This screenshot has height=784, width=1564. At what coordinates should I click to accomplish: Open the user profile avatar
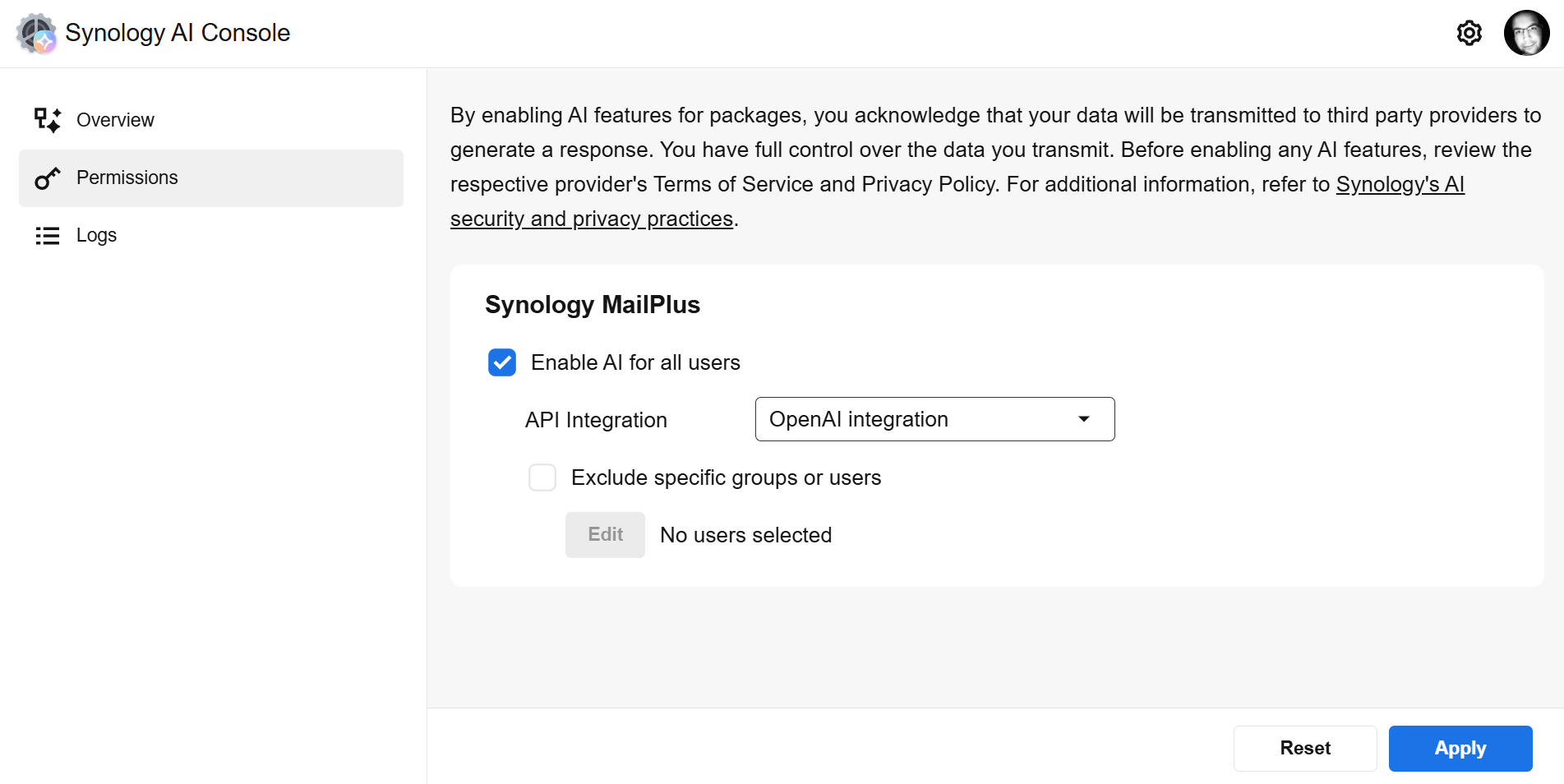click(x=1526, y=33)
